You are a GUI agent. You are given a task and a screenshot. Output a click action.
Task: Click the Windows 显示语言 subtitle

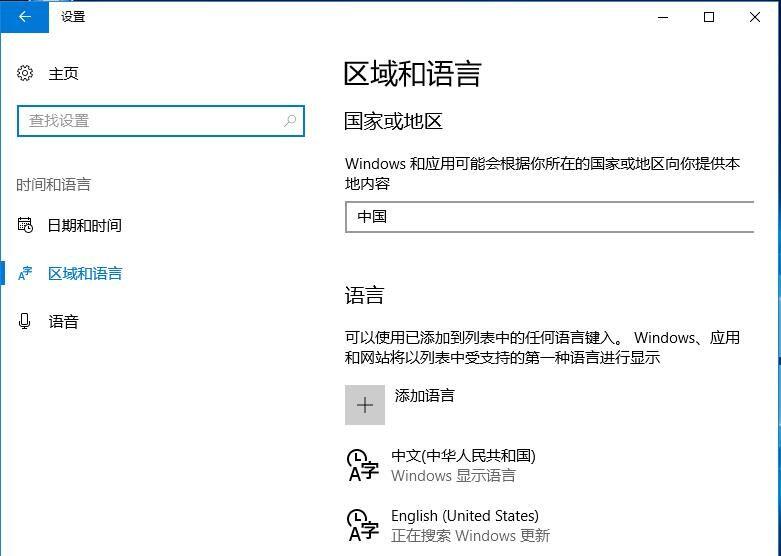pyautogui.click(x=453, y=476)
